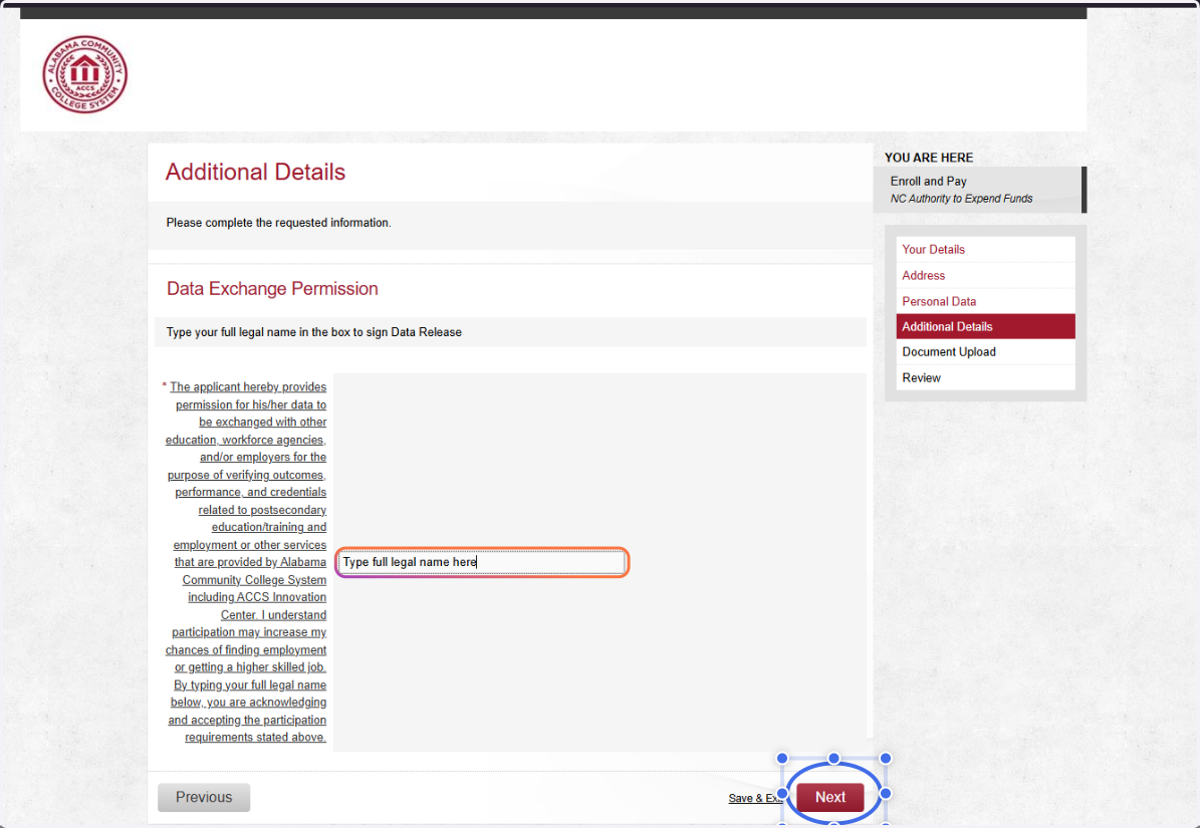Click the Alabama Community College System logo
Screen dimensions: 1200x828
(85, 75)
